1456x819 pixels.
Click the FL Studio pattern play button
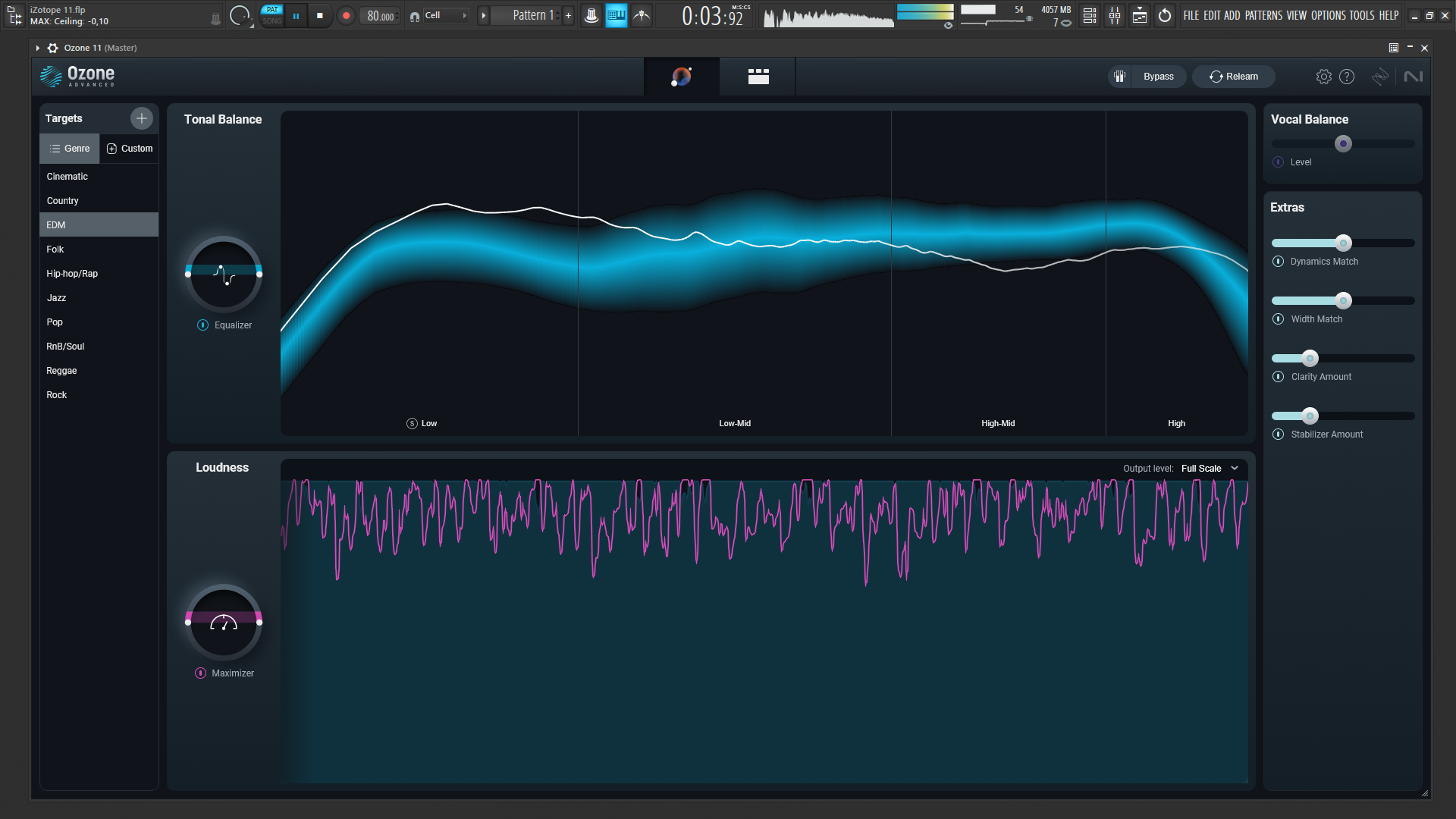[482, 15]
